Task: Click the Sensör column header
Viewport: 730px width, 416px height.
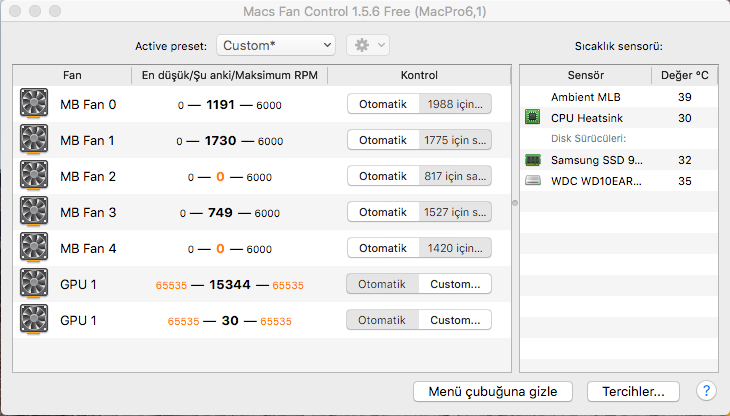Action: click(585, 75)
